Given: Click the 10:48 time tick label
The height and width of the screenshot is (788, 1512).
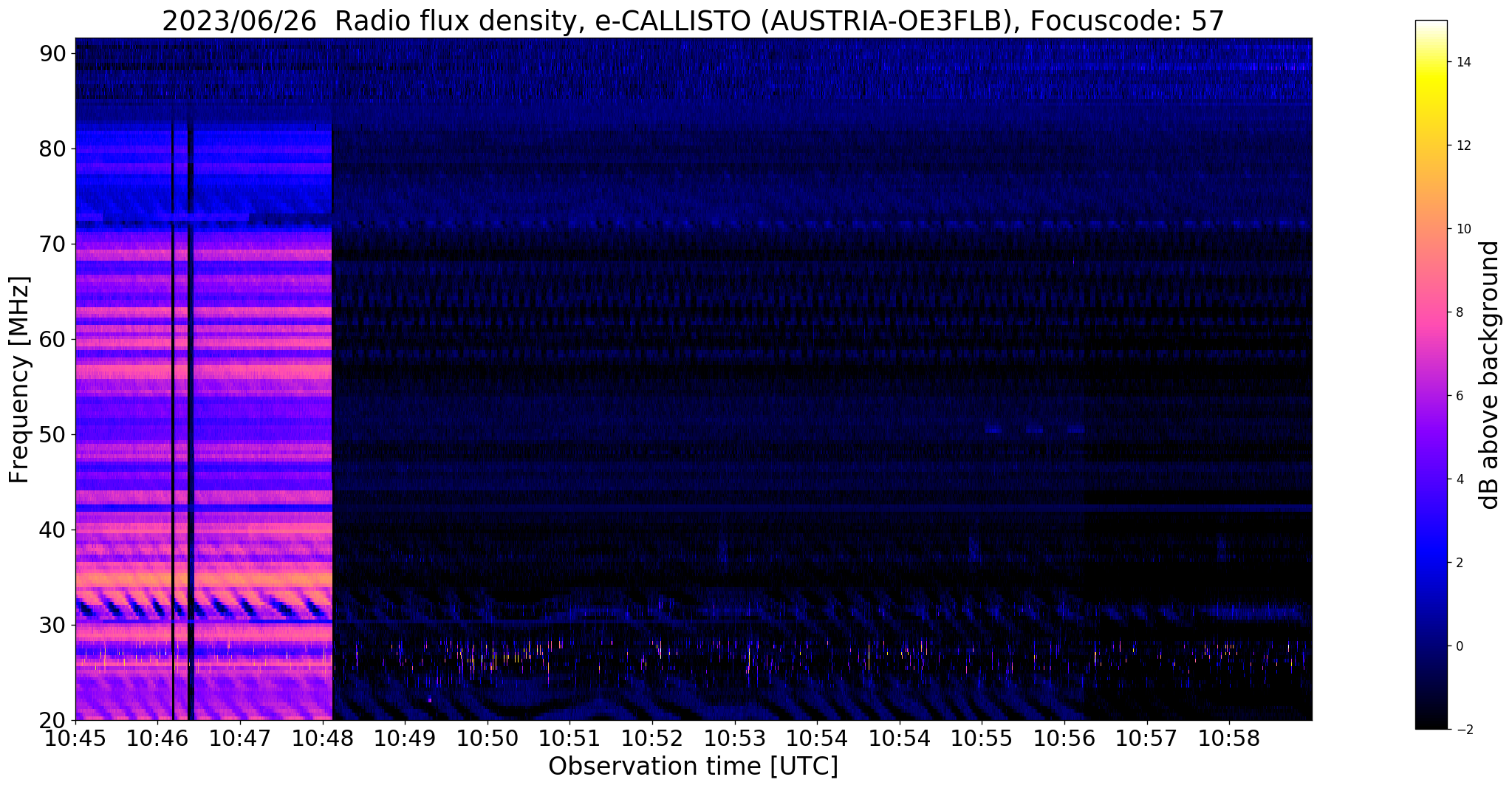Looking at the screenshot, I should 323,739.
